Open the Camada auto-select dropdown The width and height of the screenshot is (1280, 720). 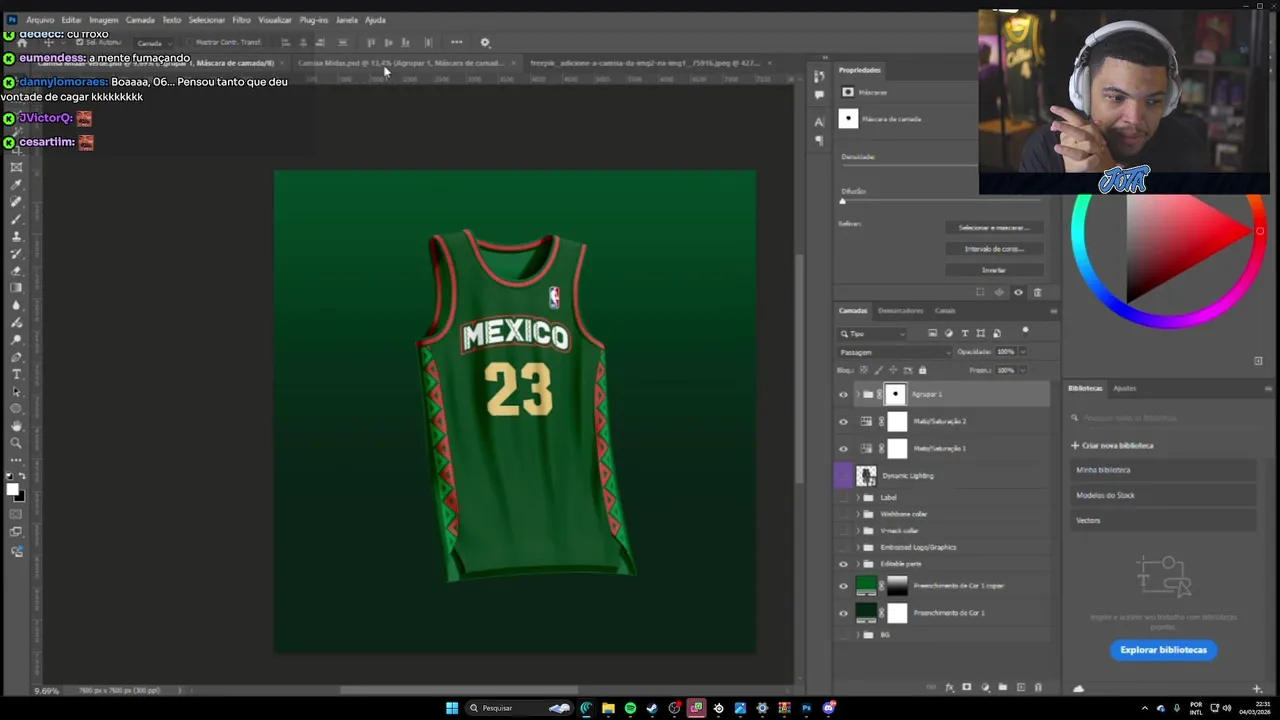[154, 43]
